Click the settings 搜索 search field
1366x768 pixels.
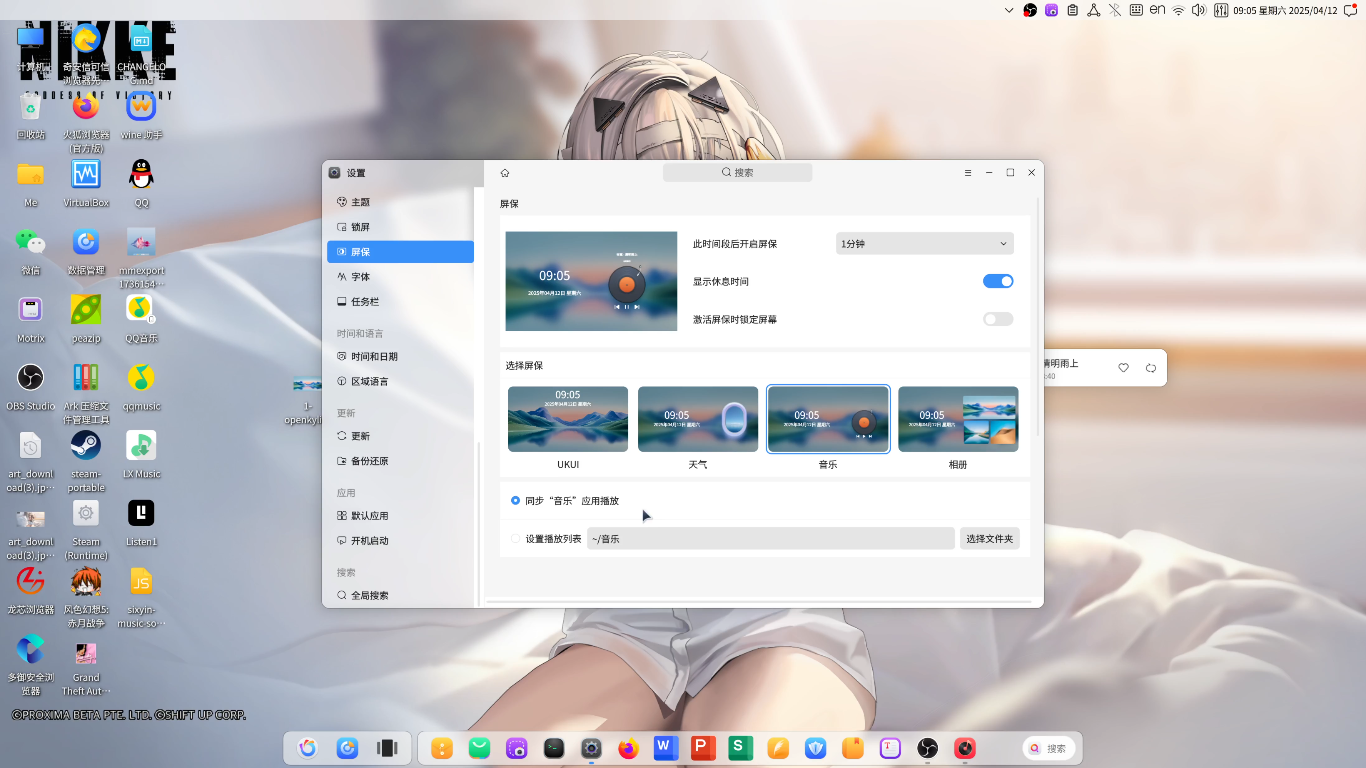tap(738, 173)
